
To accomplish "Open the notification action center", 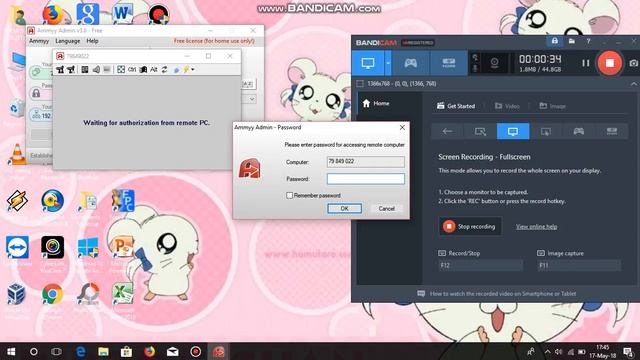I will pos(628,351).
